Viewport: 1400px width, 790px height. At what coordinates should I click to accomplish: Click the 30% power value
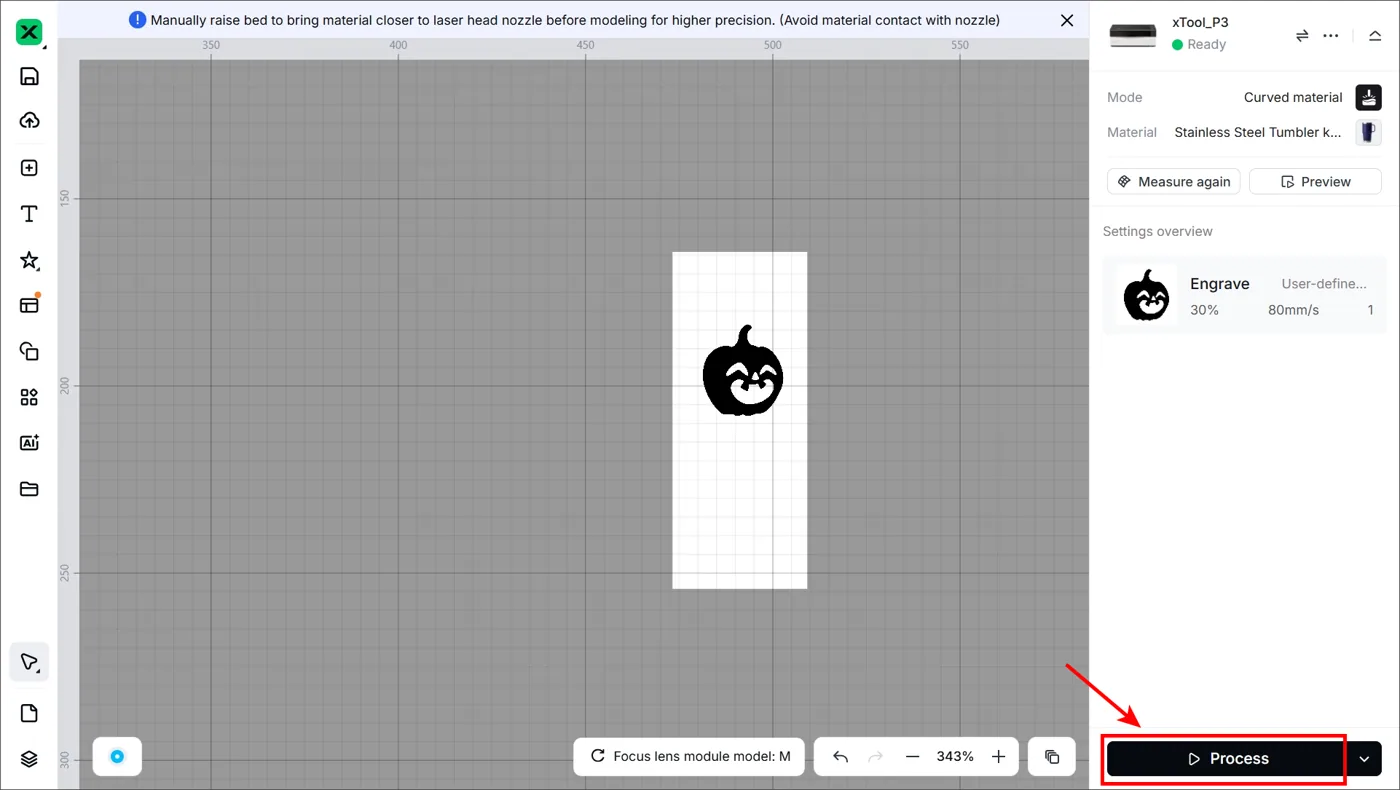tap(1204, 310)
